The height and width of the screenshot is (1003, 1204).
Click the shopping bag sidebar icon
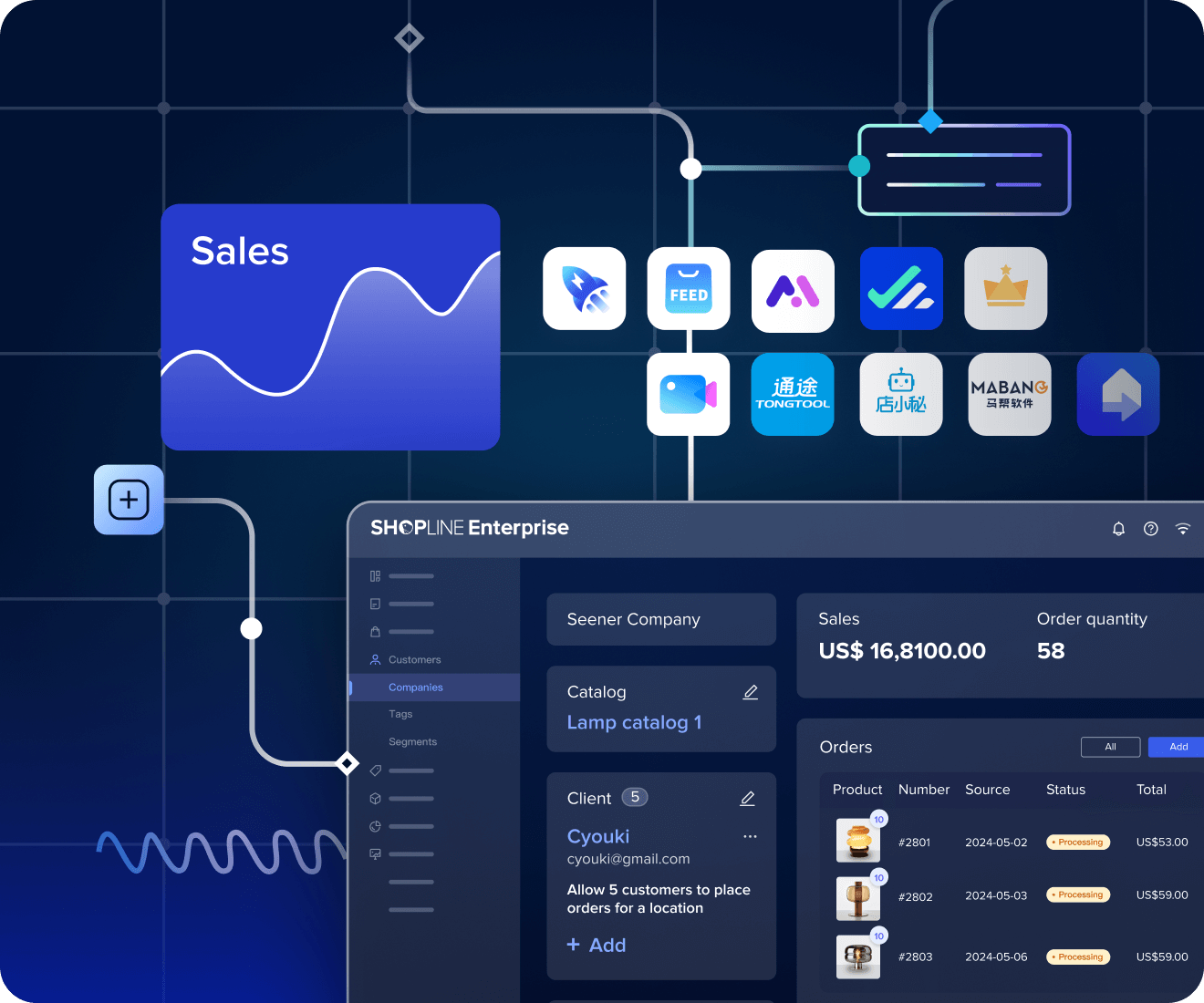(375, 631)
